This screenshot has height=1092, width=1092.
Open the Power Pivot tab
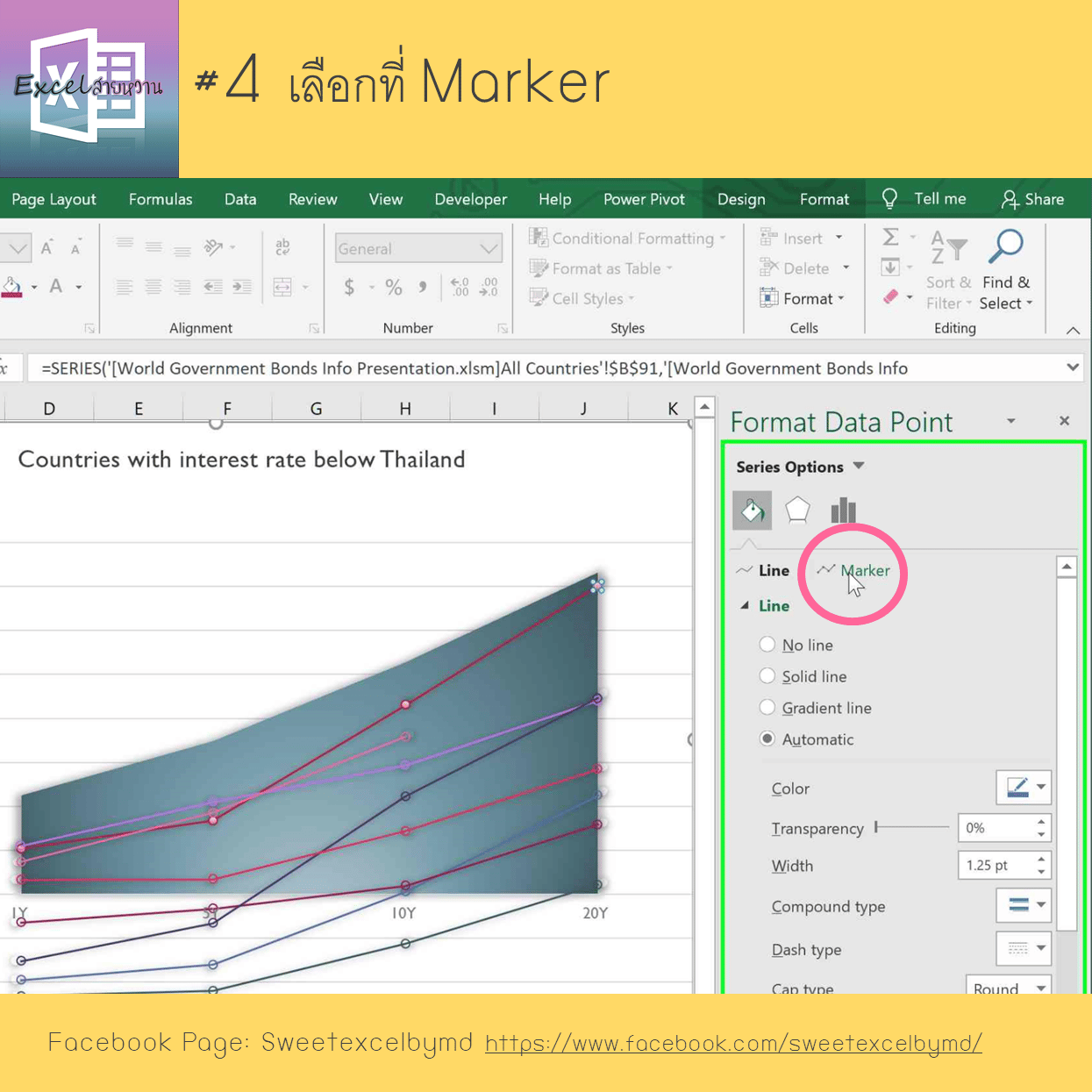click(644, 199)
